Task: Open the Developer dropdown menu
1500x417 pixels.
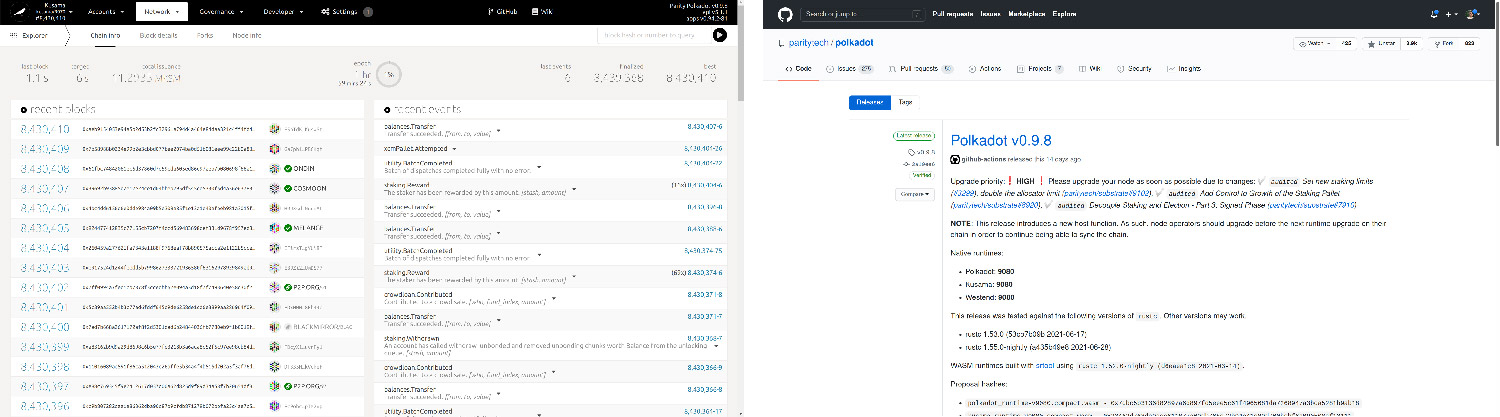Action: click(283, 12)
